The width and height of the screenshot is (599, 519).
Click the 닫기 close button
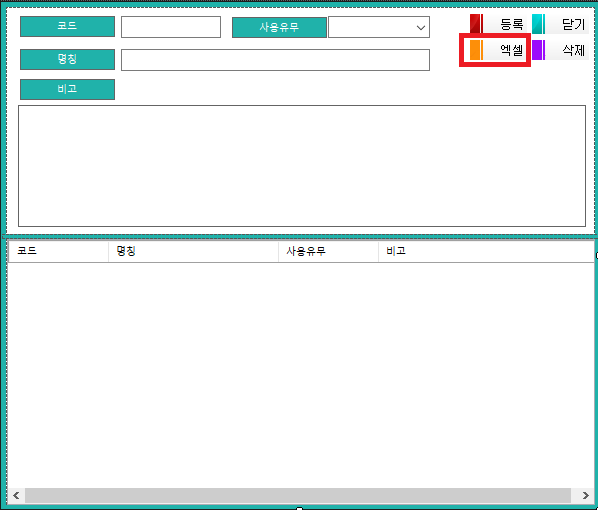tap(560, 24)
